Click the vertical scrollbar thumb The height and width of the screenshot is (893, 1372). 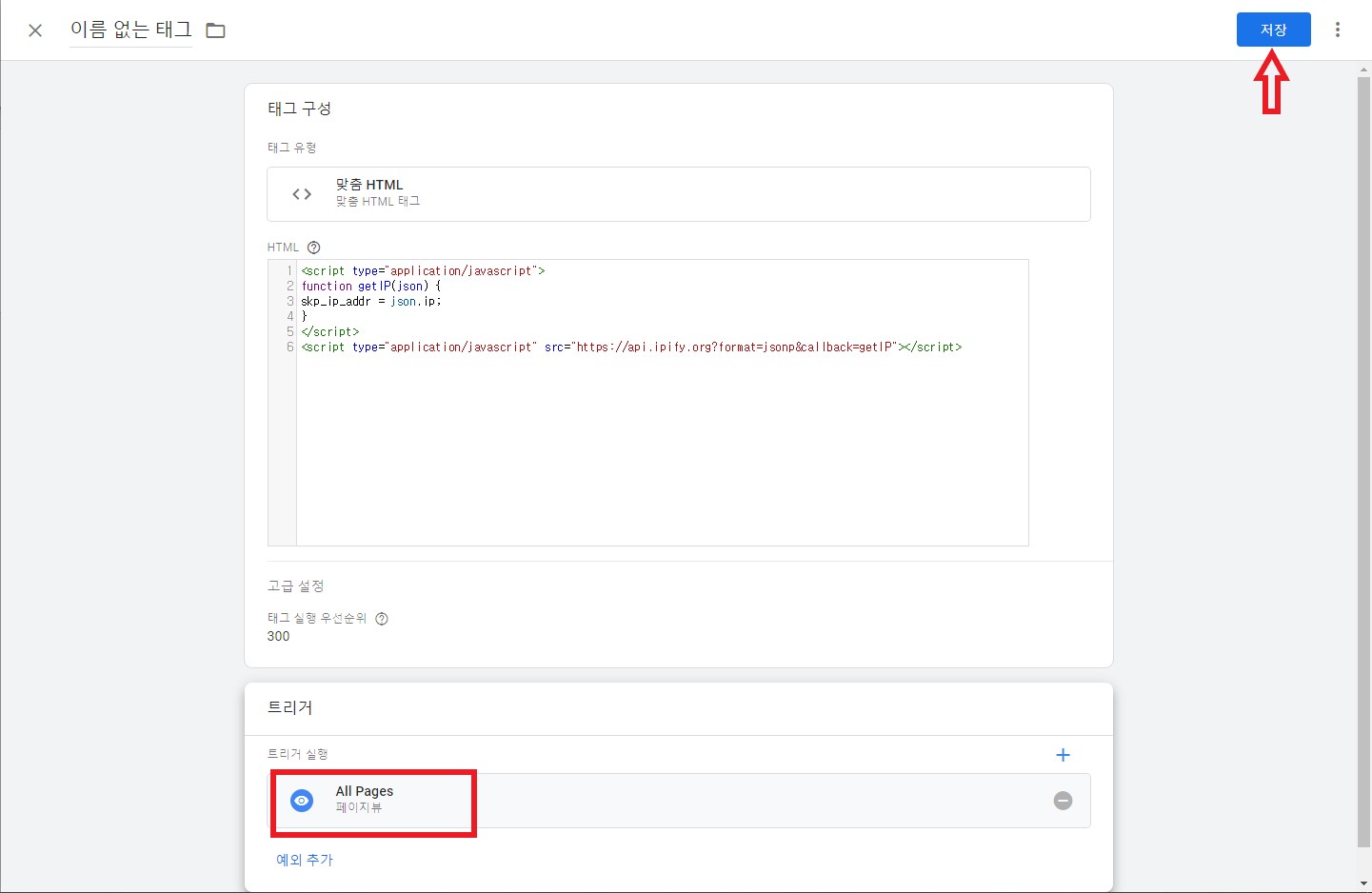pyautogui.click(x=1363, y=462)
